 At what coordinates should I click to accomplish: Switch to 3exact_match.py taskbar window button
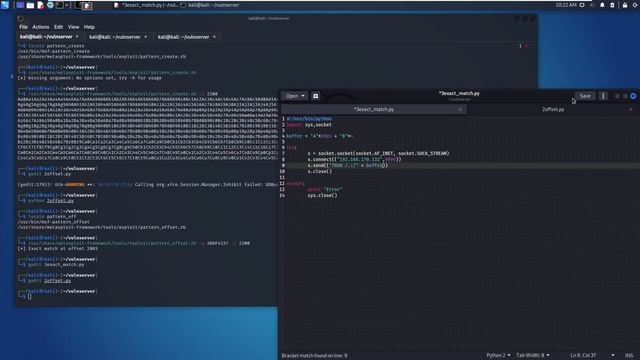tap(146, 5)
